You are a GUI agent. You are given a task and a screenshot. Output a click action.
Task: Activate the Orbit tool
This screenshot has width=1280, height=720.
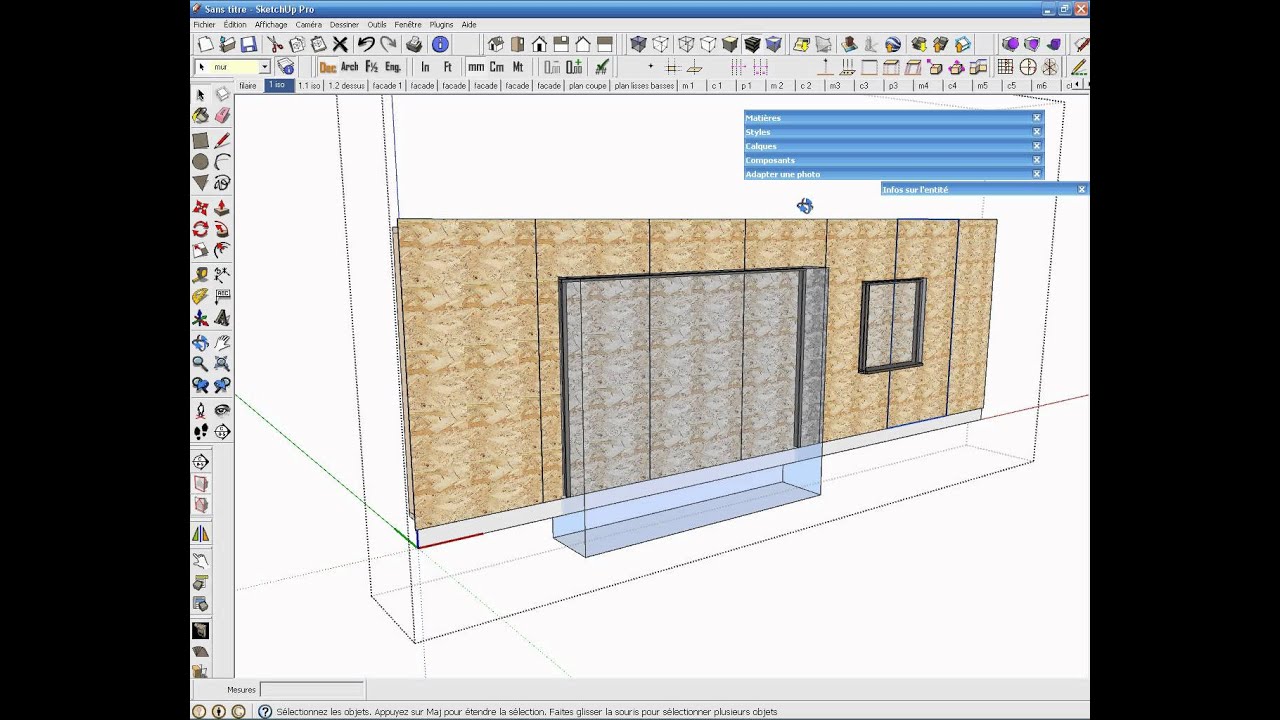[200, 342]
